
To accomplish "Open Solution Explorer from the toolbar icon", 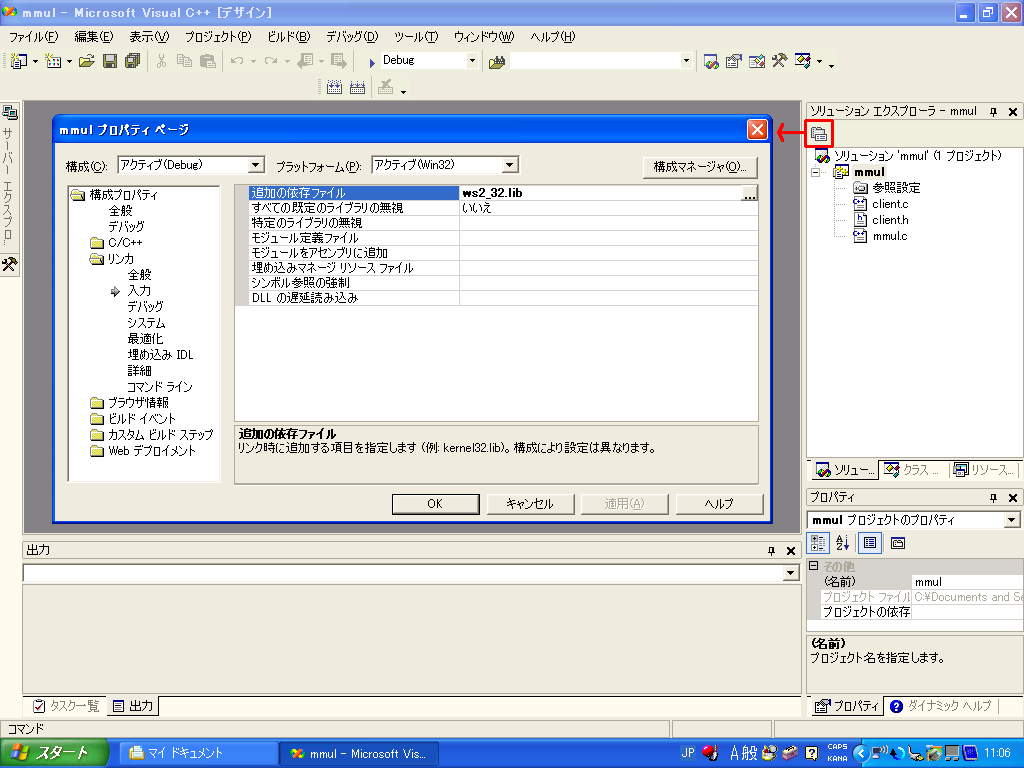I will coord(711,61).
